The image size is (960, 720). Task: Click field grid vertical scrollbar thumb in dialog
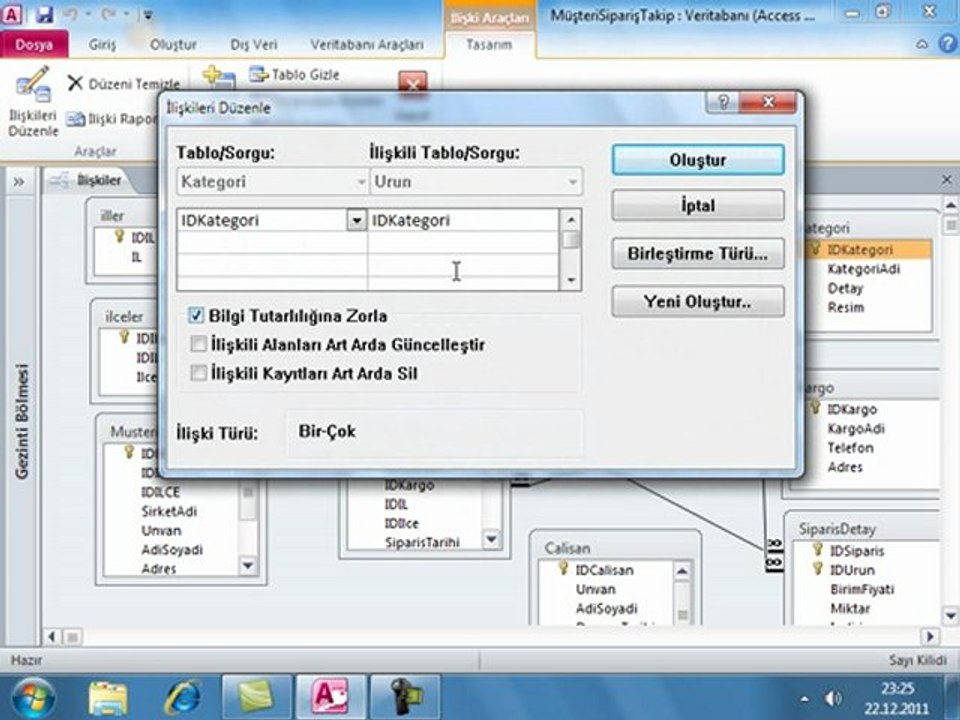571,239
